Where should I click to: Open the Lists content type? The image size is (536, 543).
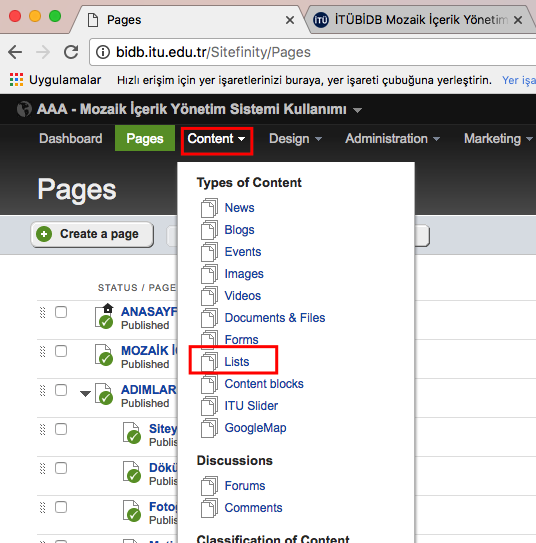(236, 362)
